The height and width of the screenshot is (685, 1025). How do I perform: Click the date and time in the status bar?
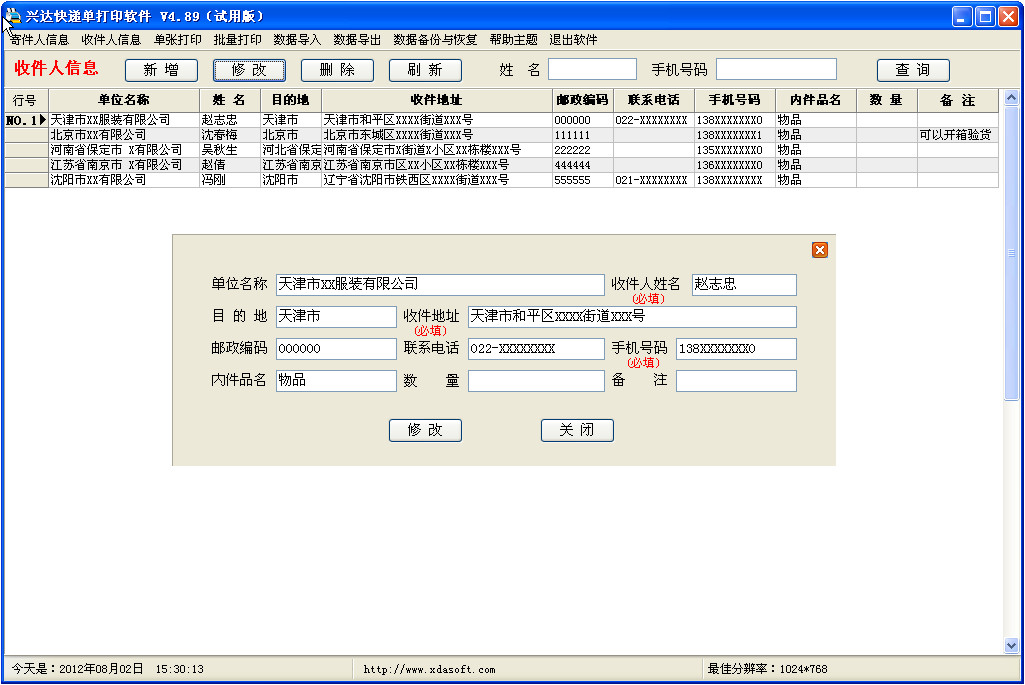108,669
